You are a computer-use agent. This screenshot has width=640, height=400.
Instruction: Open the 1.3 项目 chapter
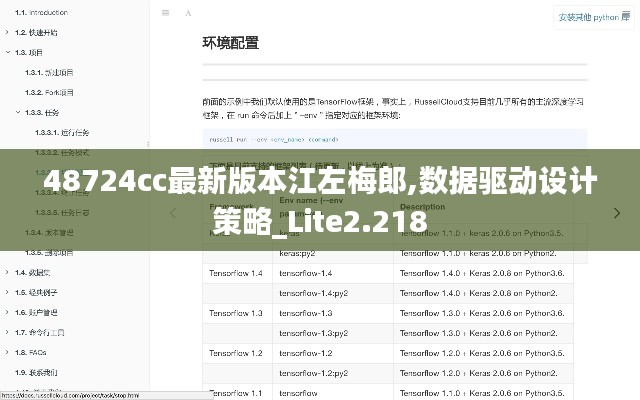click(x=29, y=53)
